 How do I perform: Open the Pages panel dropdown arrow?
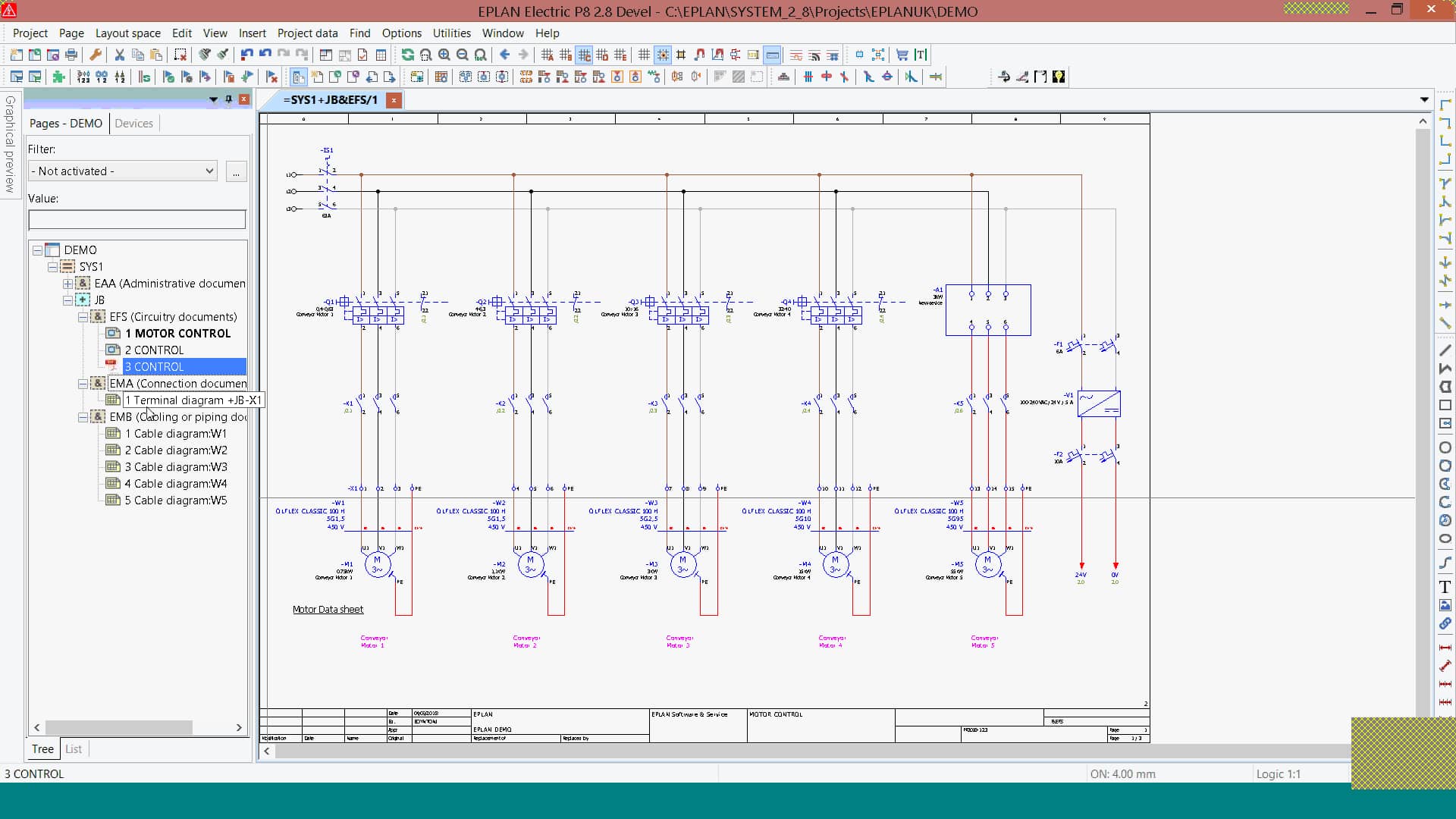(214, 99)
